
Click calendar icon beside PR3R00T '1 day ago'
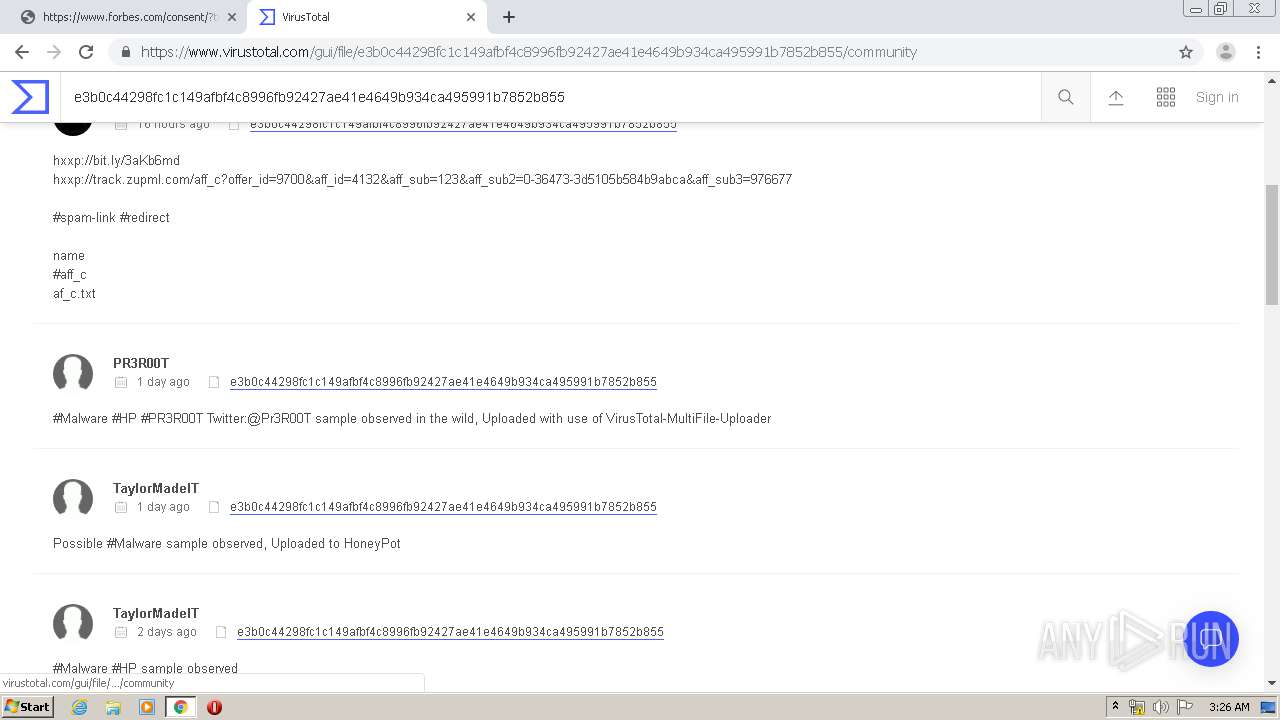pos(121,382)
